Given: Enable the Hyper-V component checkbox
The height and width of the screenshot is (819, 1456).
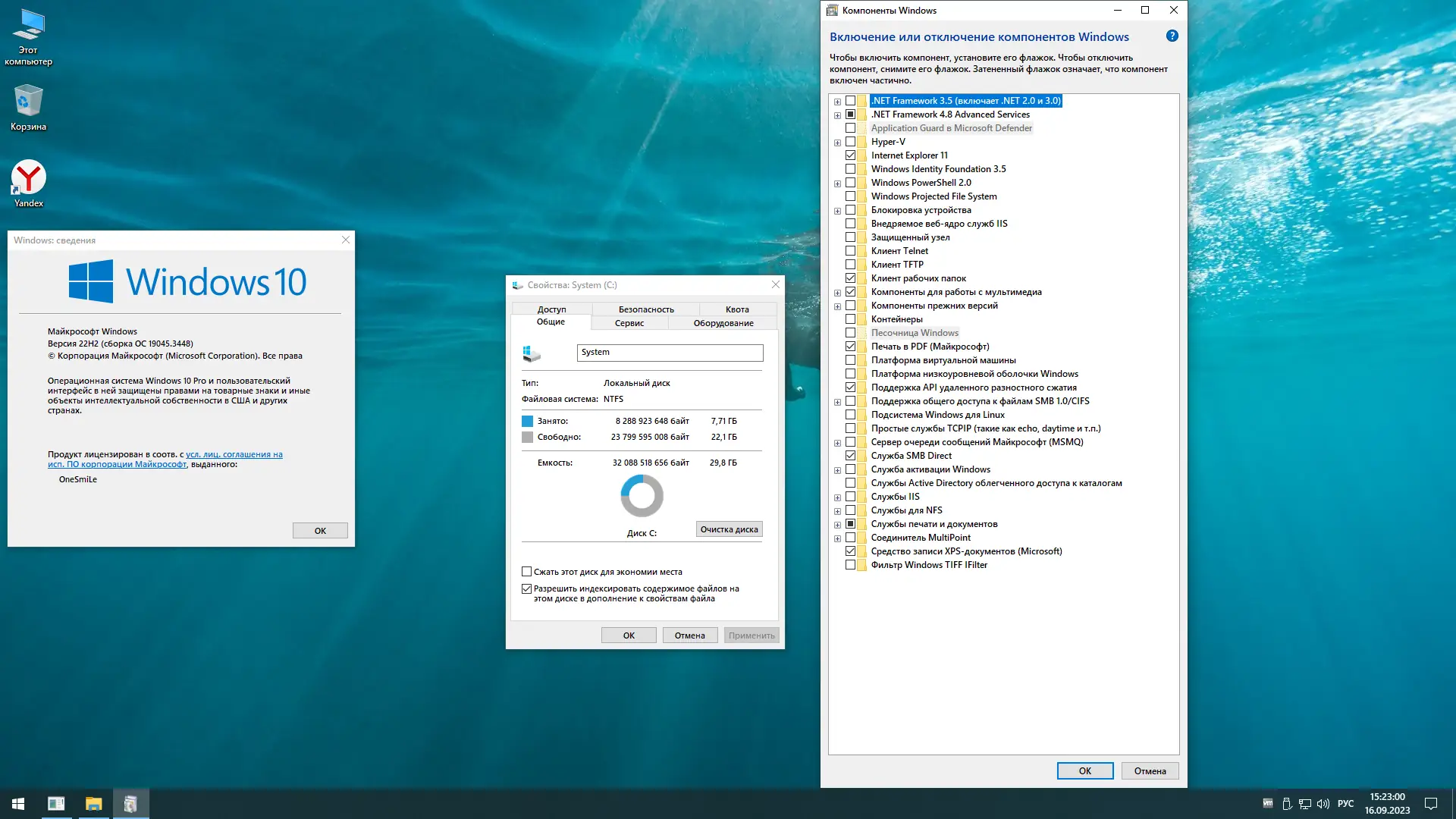Looking at the screenshot, I should [850, 142].
